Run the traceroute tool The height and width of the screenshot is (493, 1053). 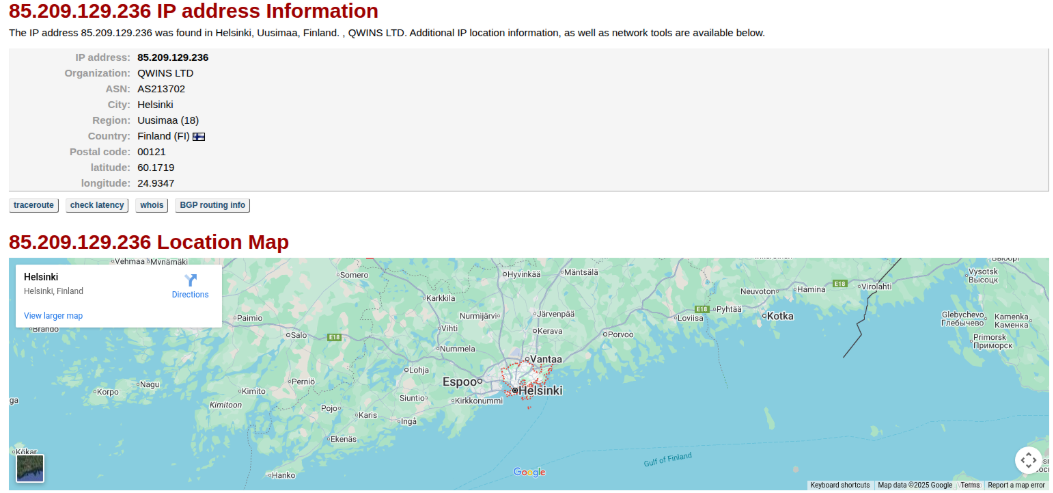34,205
